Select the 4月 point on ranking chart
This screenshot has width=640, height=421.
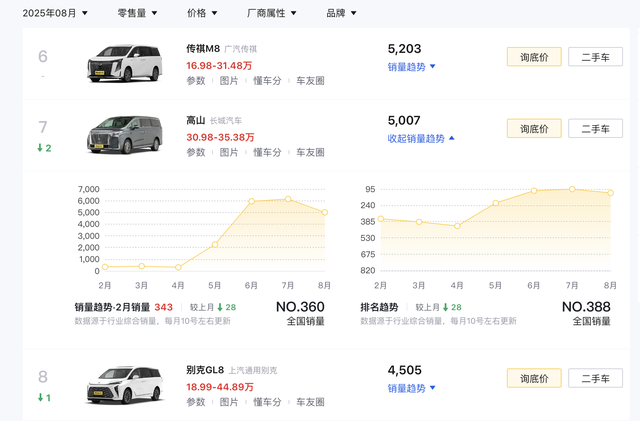[457, 226]
